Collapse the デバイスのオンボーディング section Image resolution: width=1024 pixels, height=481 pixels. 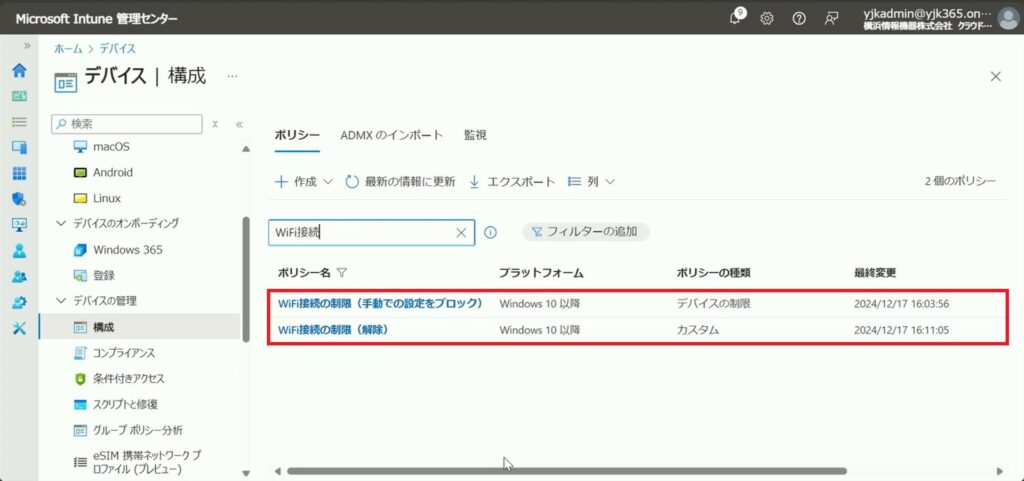[x=61, y=223]
